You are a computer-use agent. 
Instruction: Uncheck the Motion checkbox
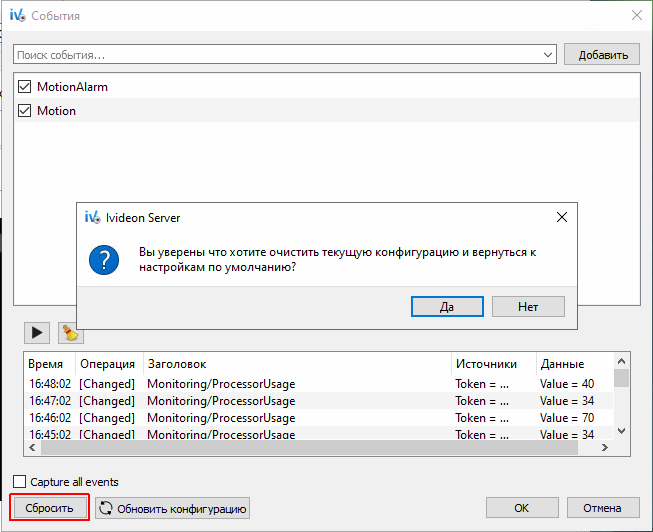[25, 111]
